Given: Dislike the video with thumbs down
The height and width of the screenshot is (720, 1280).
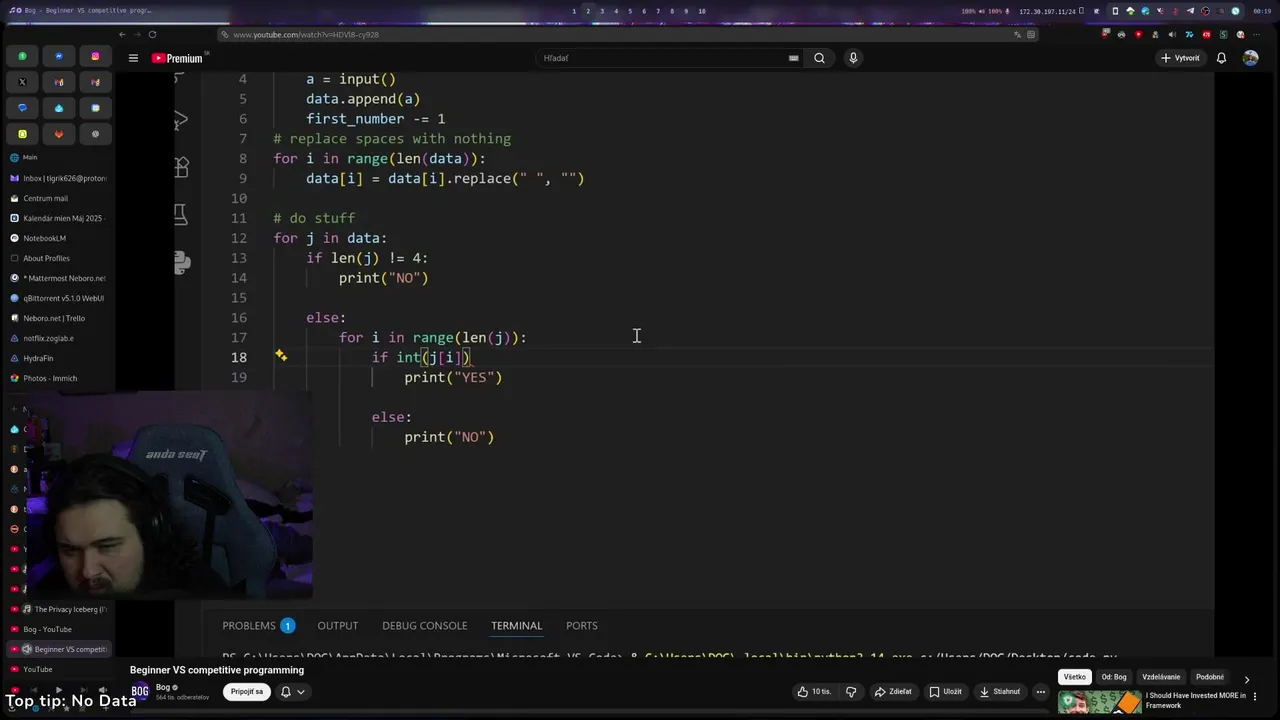Looking at the screenshot, I should [851, 691].
